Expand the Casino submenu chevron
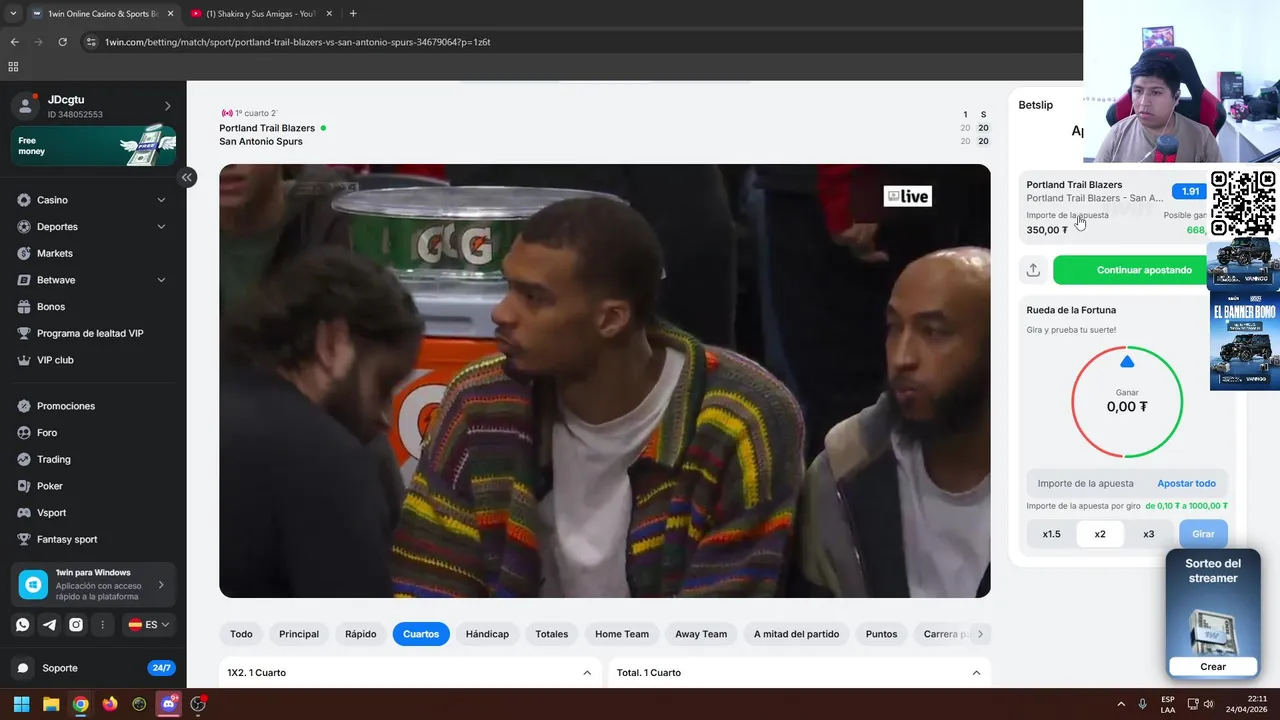1280x720 pixels. point(161,200)
